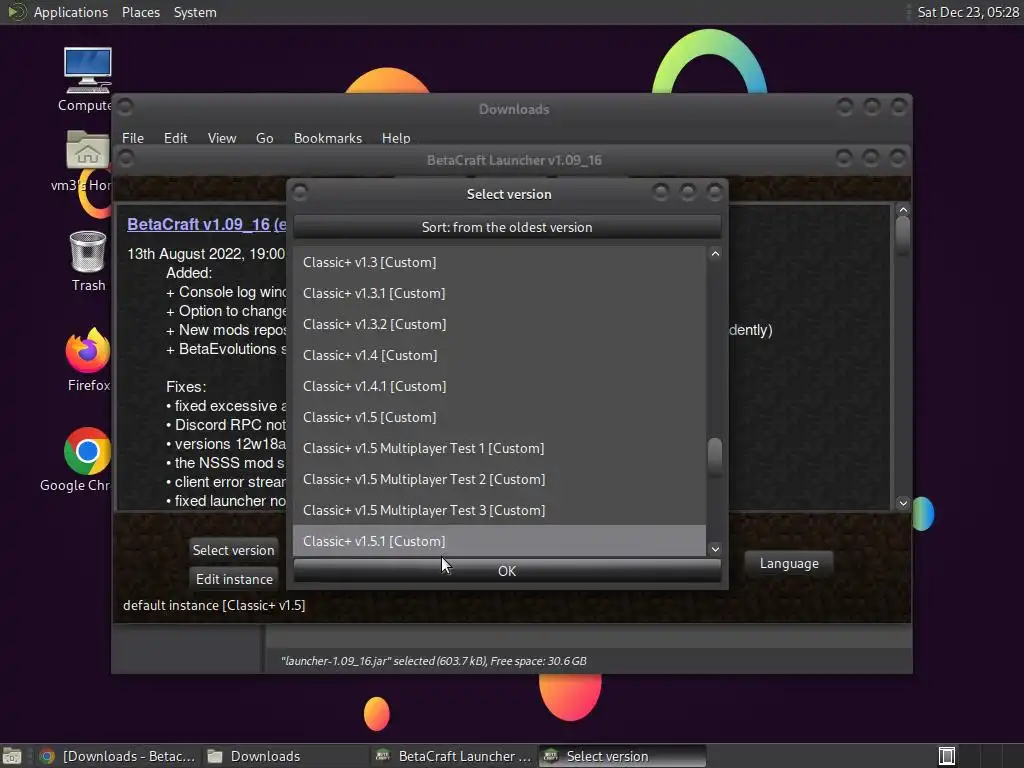Open the Applications menu
The image size is (1024, 768).
point(71,12)
